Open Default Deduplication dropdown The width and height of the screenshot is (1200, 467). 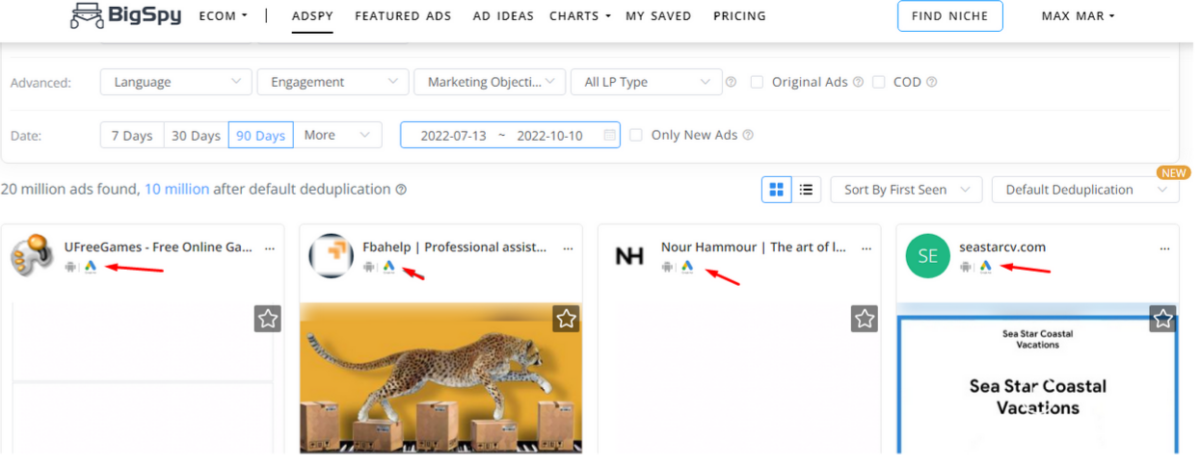coord(1086,189)
